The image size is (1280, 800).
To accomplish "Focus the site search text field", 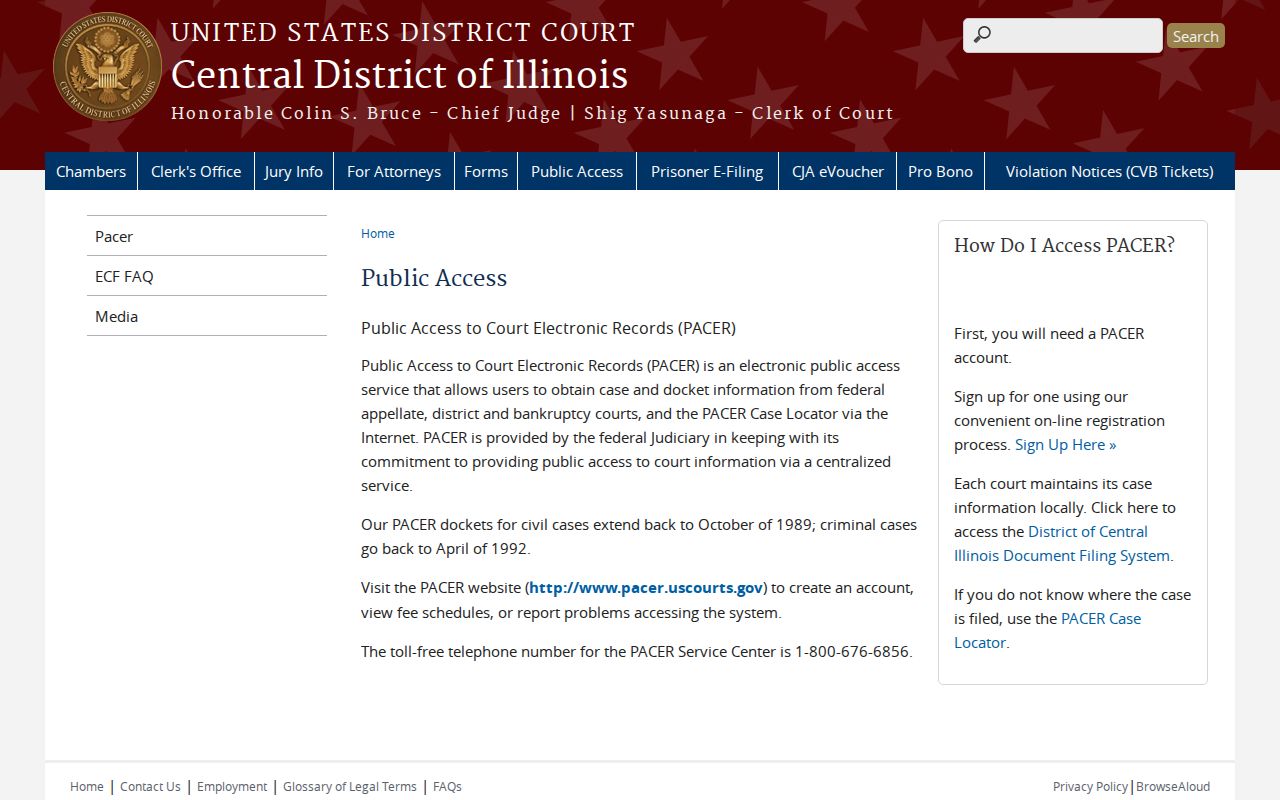I will [x=1063, y=35].
